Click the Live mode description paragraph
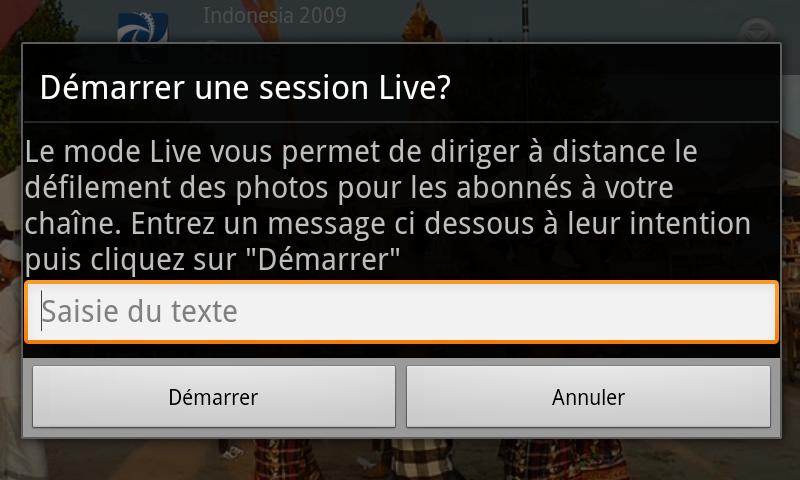This screenshot has height=480, width=800. [388, 205]
